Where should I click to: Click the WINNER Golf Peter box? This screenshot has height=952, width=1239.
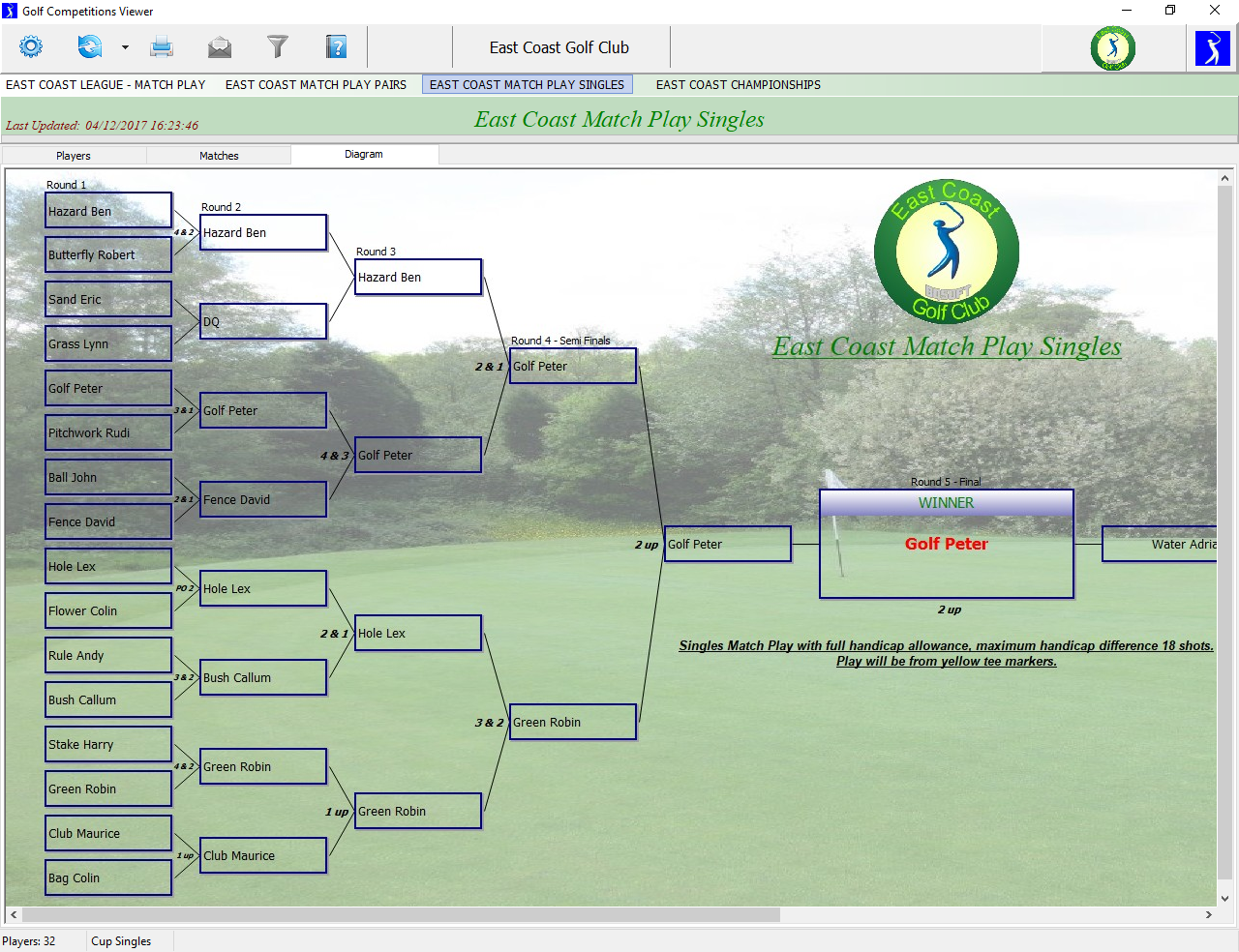(947, 544)
